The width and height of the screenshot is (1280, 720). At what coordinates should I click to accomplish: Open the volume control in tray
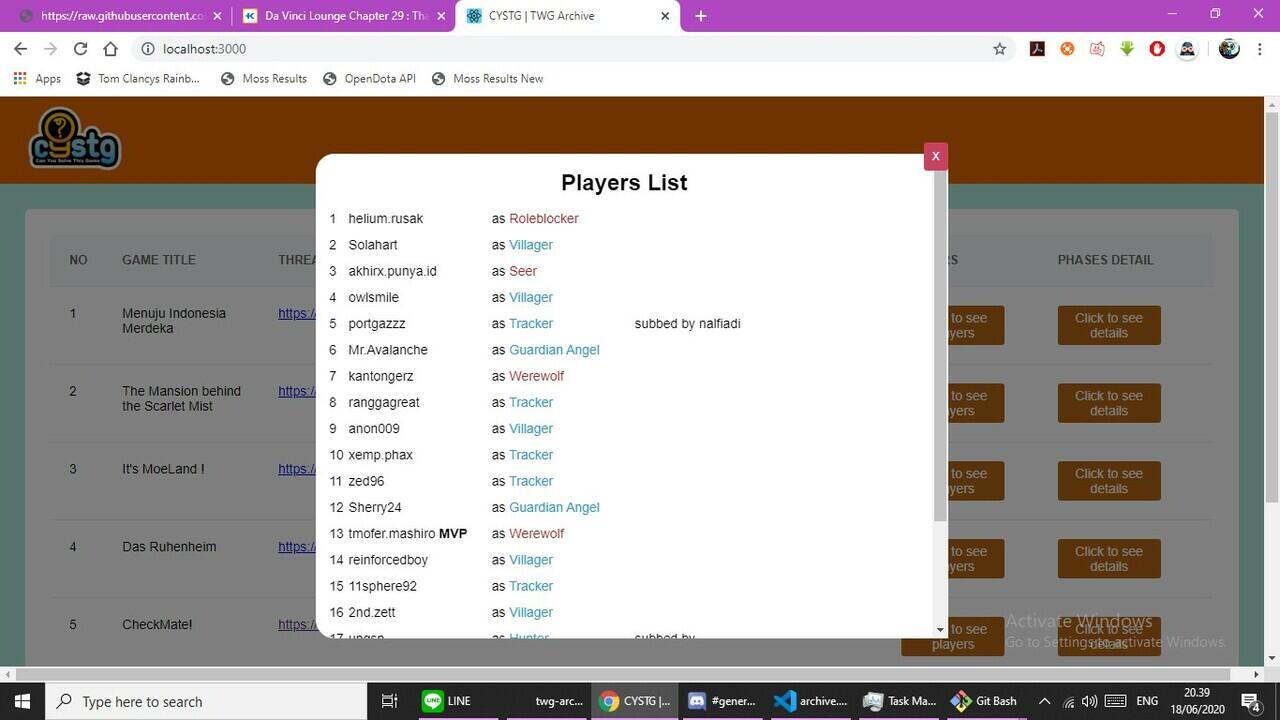coord(1089,701)
